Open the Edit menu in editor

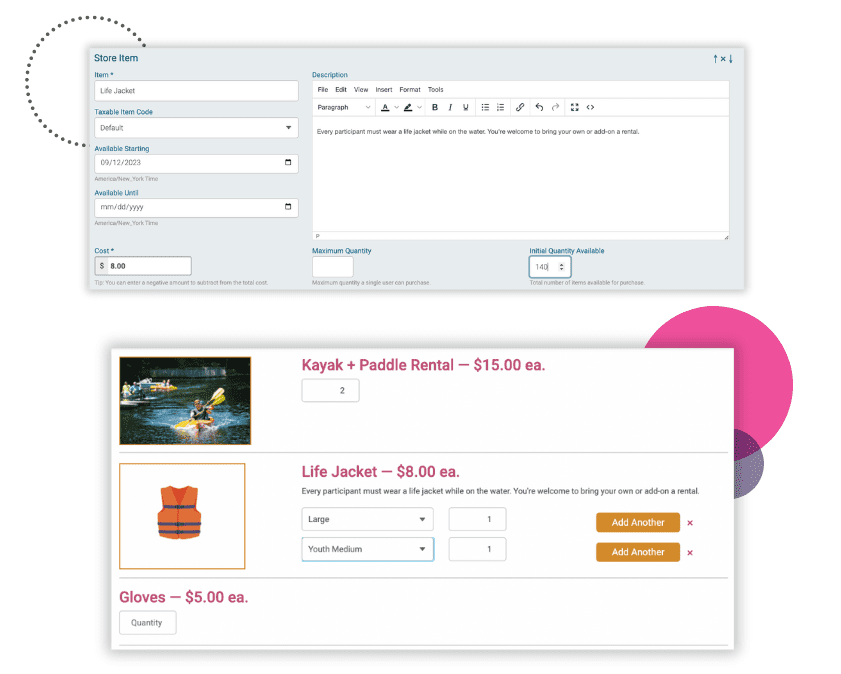341,90
